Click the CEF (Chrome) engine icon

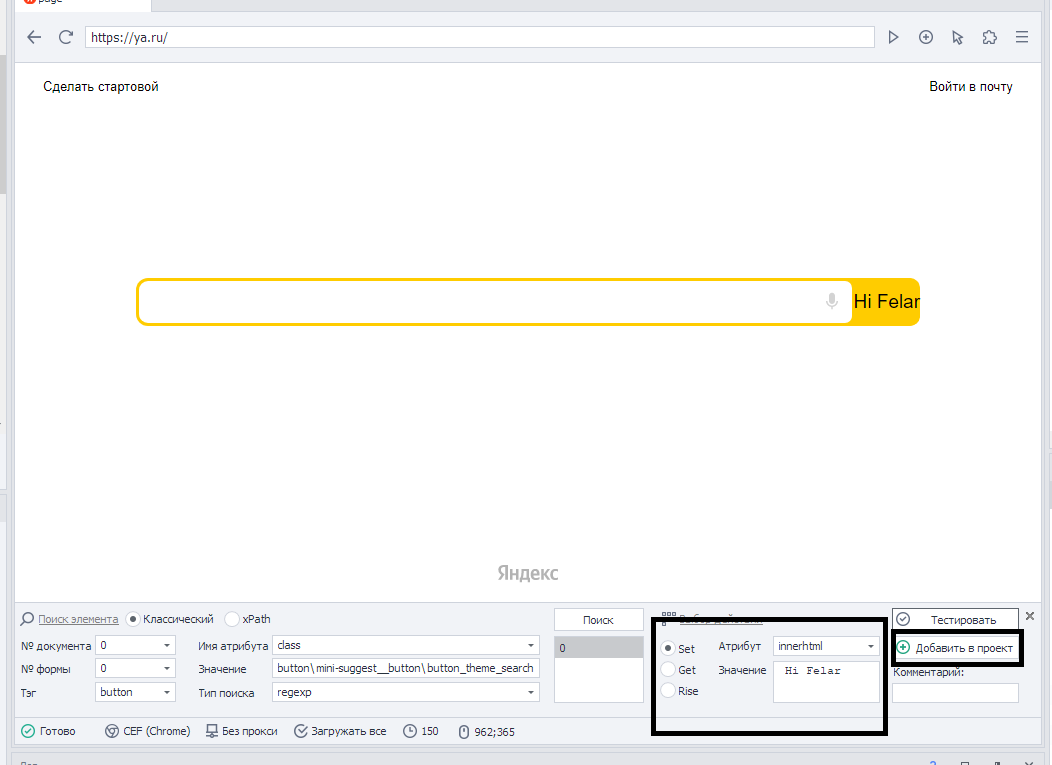tap(112, 731)
